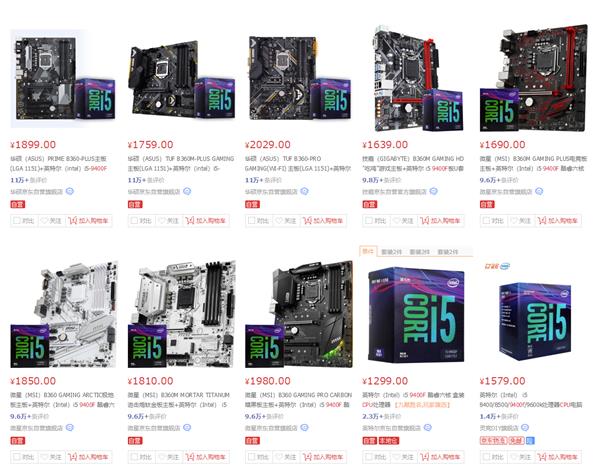Click the ¥1759 ASUS TUF motherboard product image

[181, 78]
